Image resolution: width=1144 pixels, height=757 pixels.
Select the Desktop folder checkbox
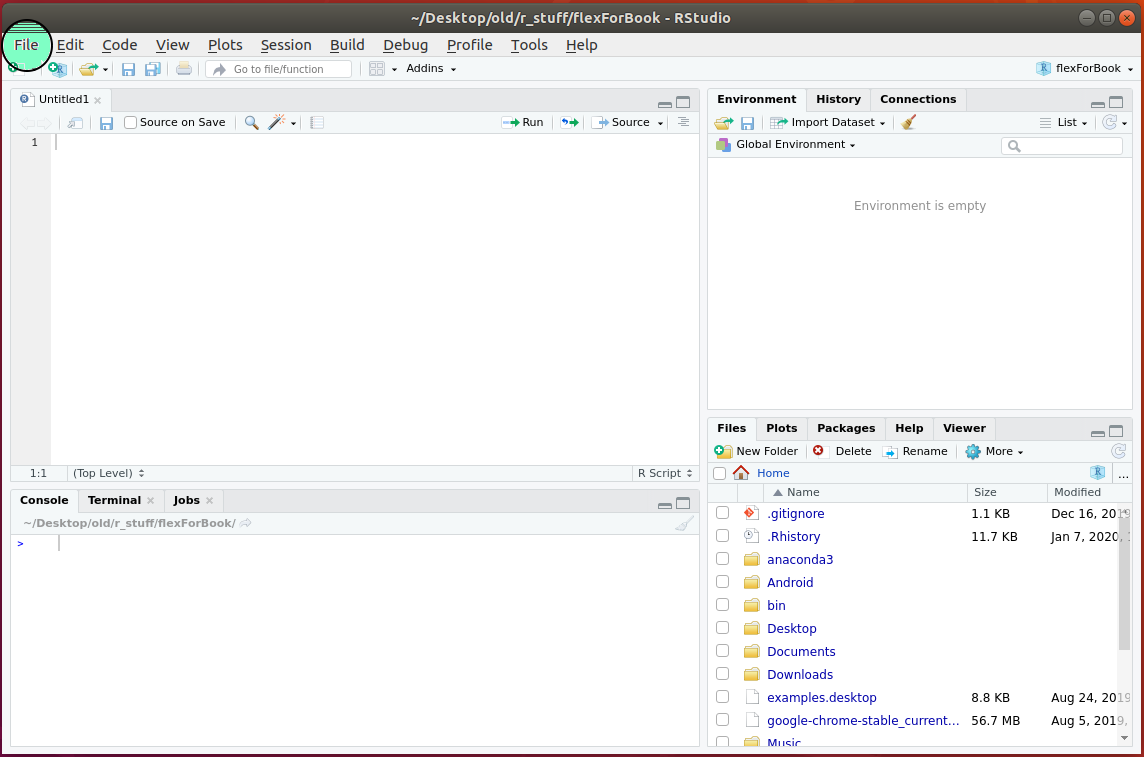[722, 628]
